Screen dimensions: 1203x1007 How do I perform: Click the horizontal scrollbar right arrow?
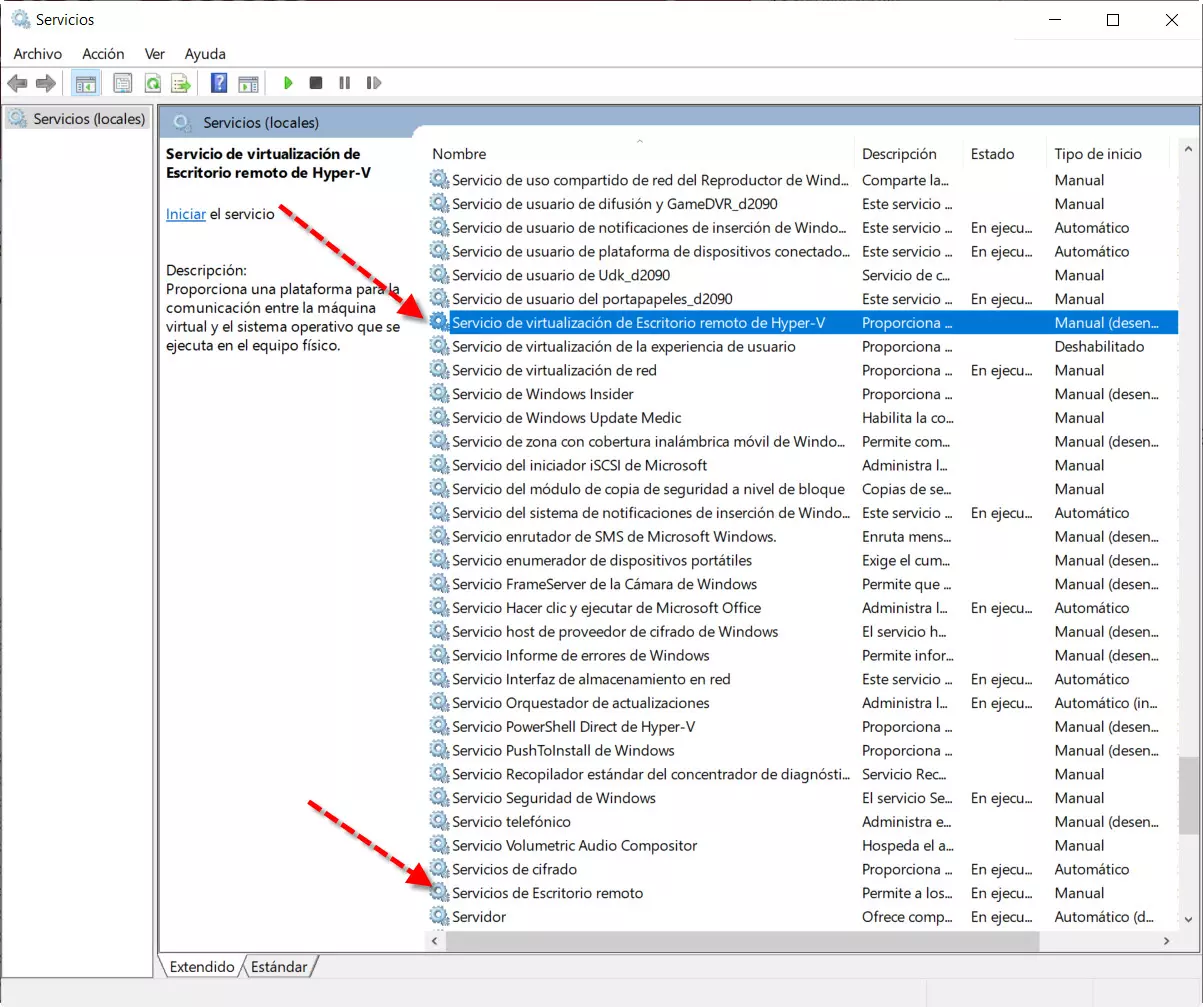pos(1166,942)
